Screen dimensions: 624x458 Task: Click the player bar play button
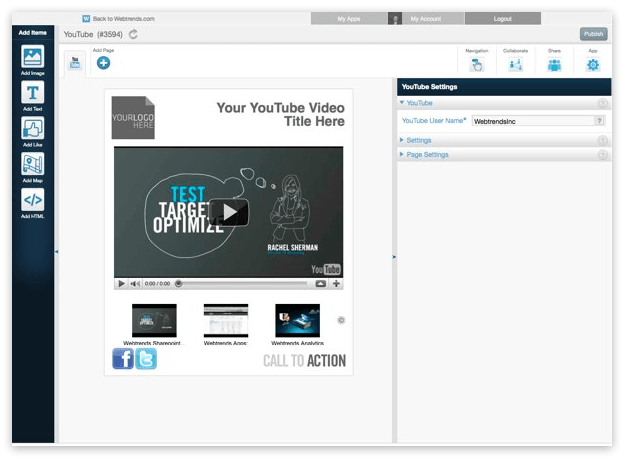pyautogui.click(x=121, y=284)
